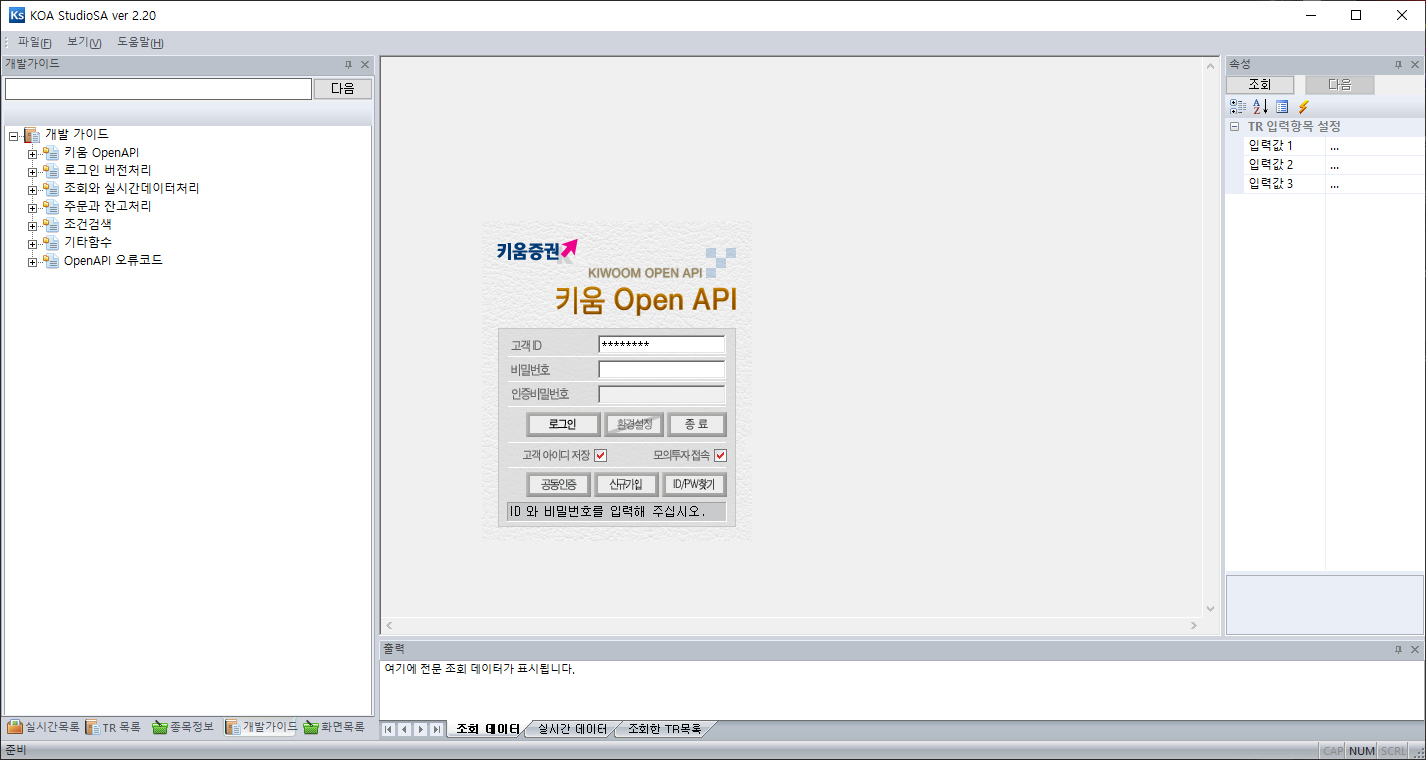1426x760 pixels.
Task: Switch to 화면목록 tab
Action: (x=335, y=727)
